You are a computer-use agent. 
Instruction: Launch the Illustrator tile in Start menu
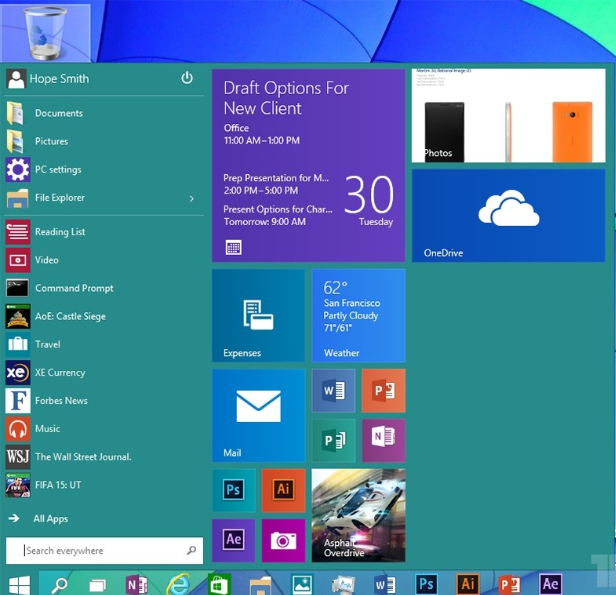[x=283, y=490]
